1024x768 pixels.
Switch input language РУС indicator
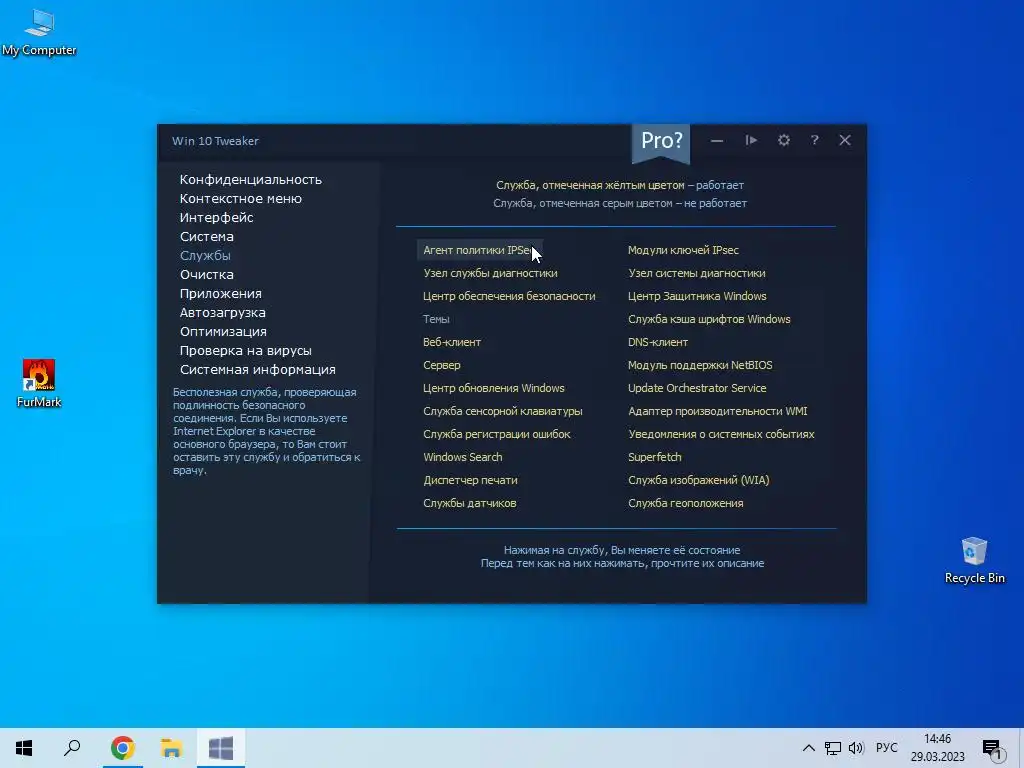pyautogui.click(x=887, y=748)
